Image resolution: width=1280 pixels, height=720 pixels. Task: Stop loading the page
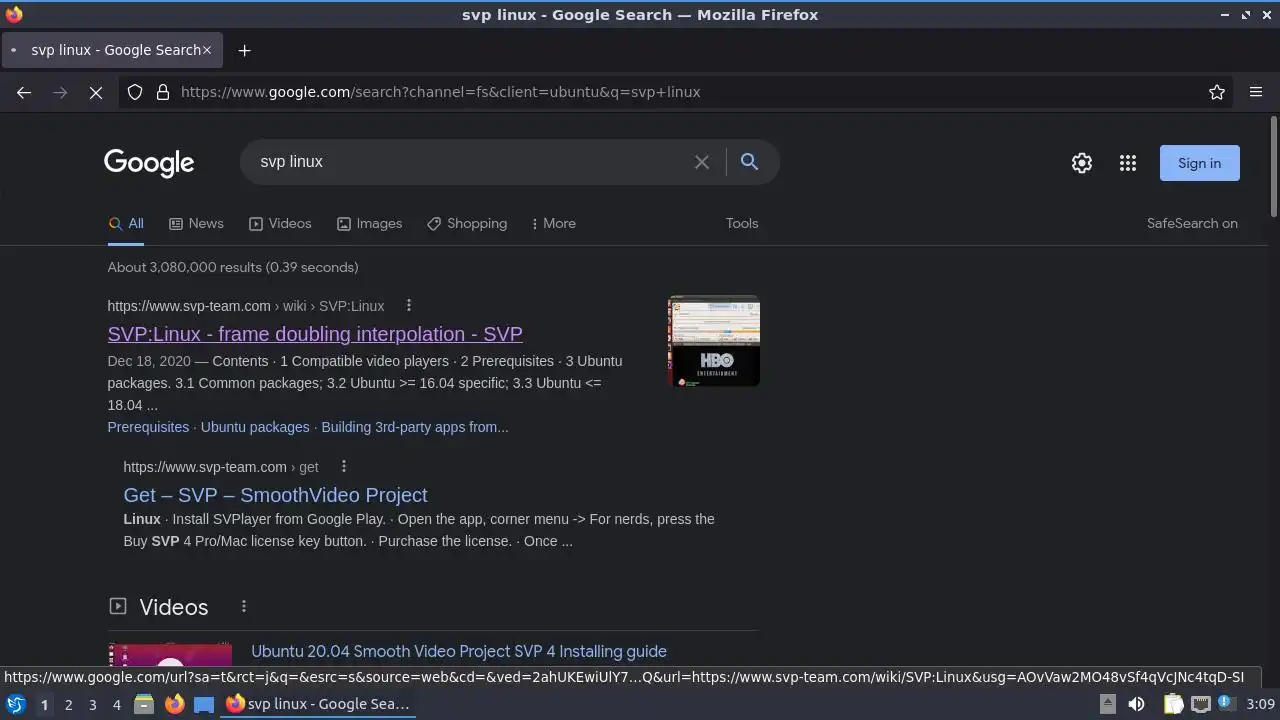[96, 92]
